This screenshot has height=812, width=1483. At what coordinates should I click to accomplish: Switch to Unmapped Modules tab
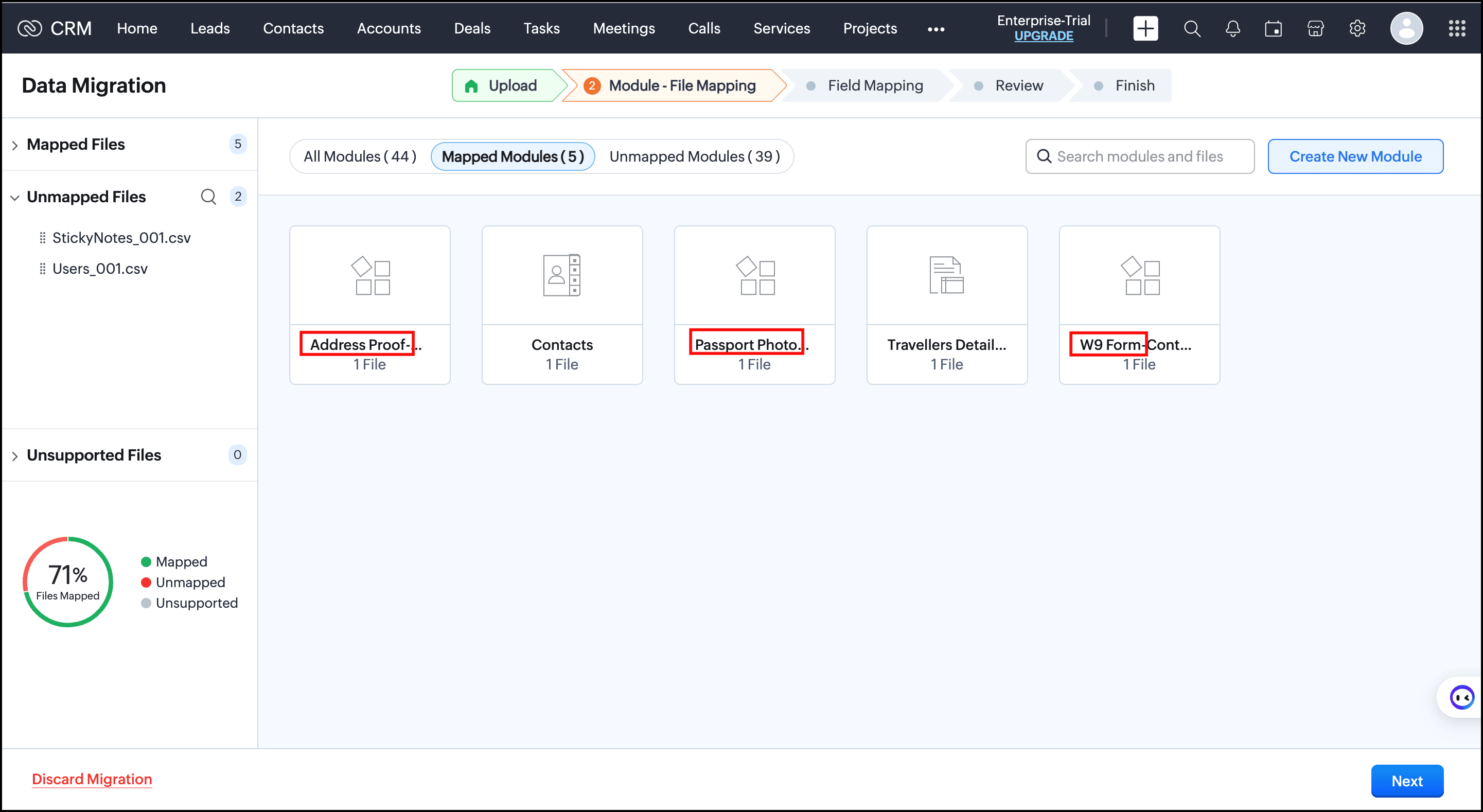click(694, 156)
